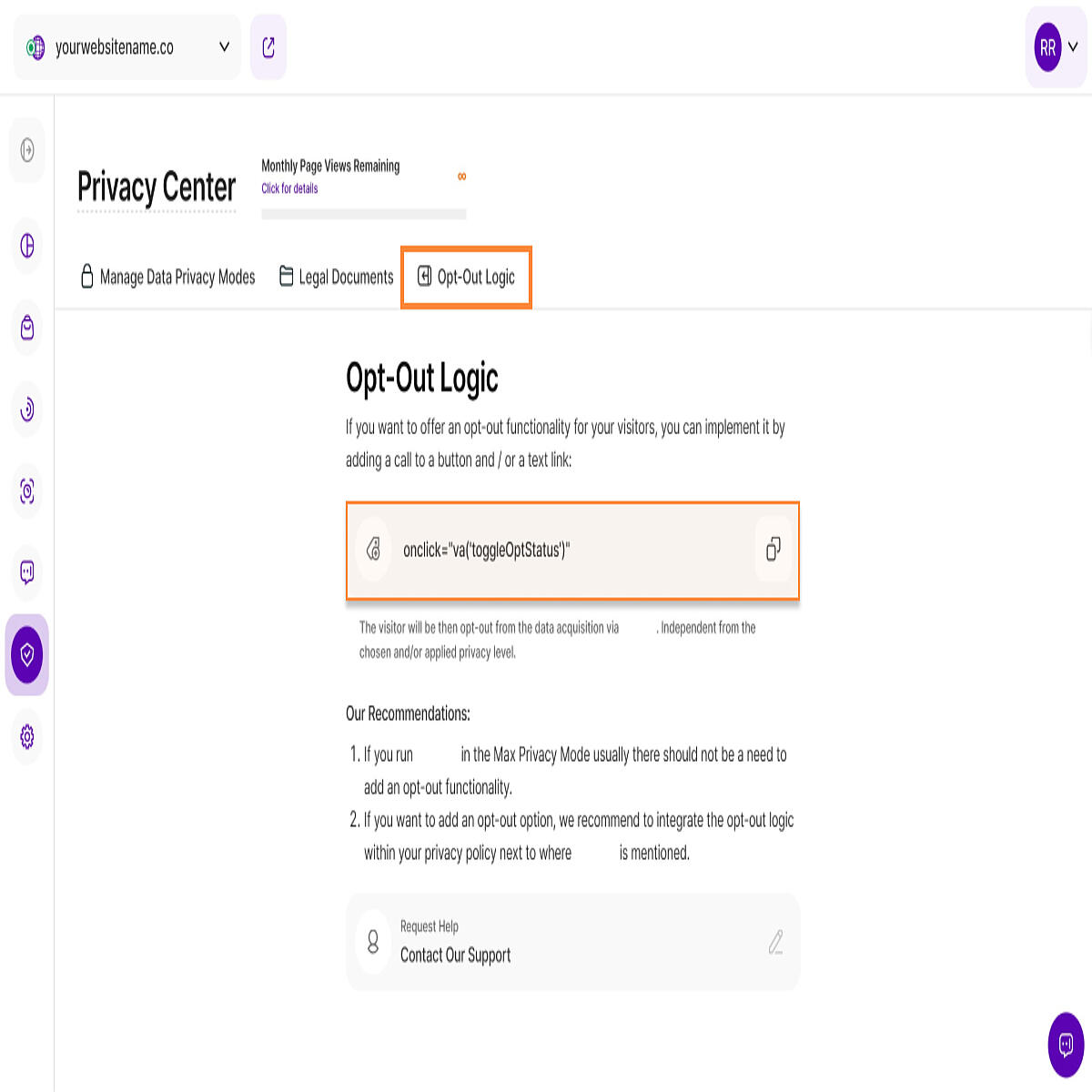Open the focus target icon in sidebar

(x=27, y=491)
